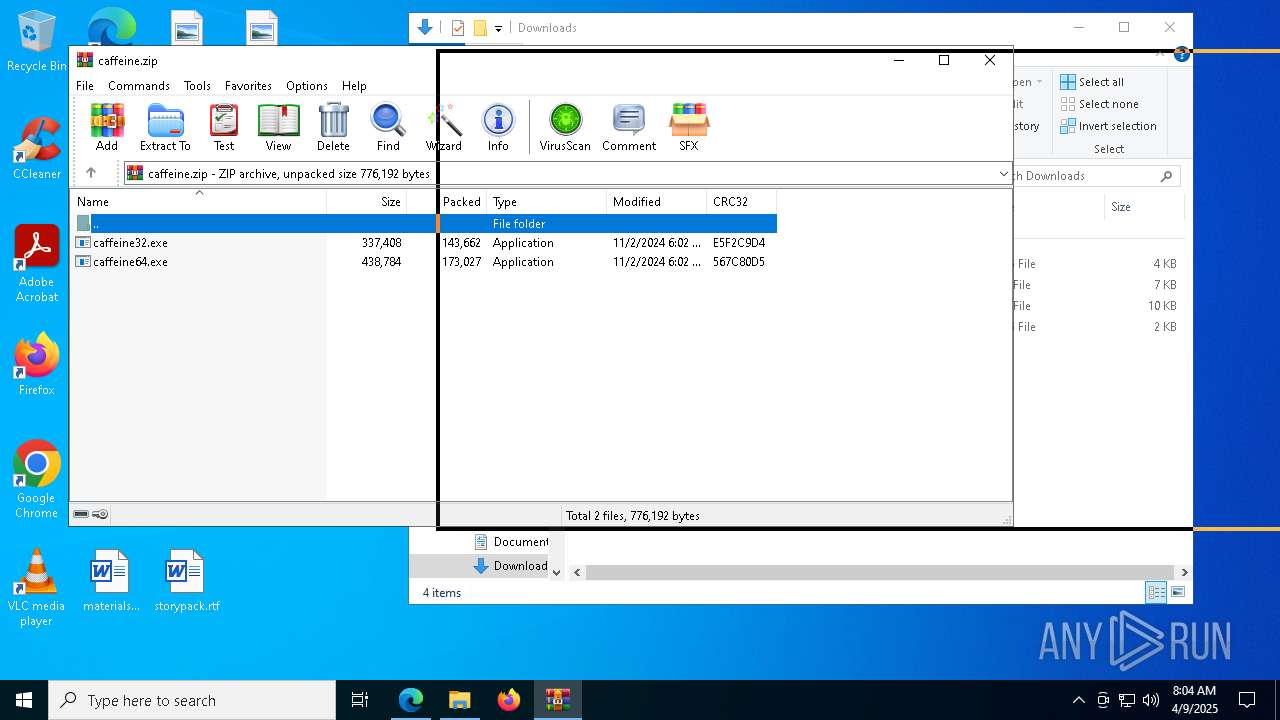Click Invert selection in Explorer ribbon
This screenshot has height=720, width=1280.
point(1108,126)
